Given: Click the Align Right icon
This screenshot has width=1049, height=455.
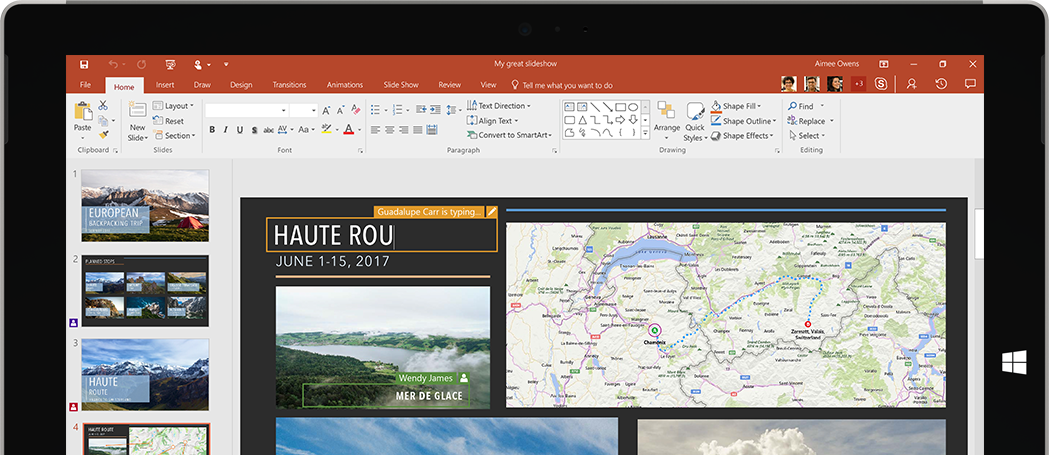Looking at the screenshot, I should 403,130.
